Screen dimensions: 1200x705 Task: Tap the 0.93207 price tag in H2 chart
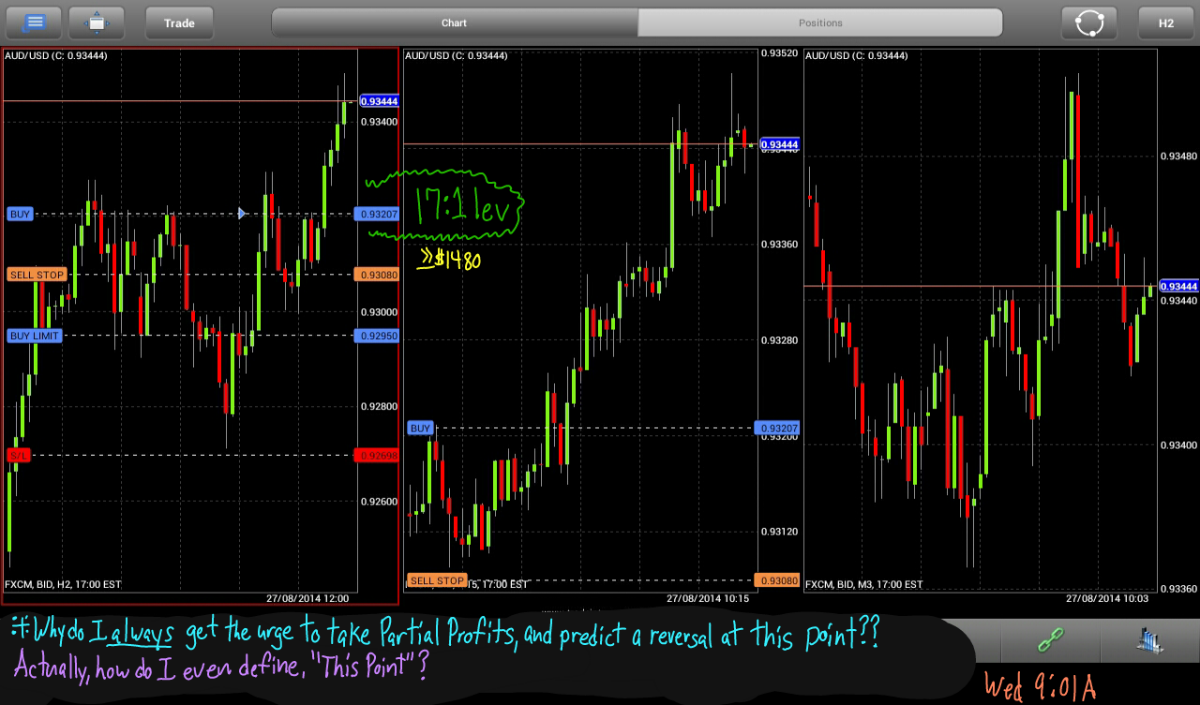[377, 214]
